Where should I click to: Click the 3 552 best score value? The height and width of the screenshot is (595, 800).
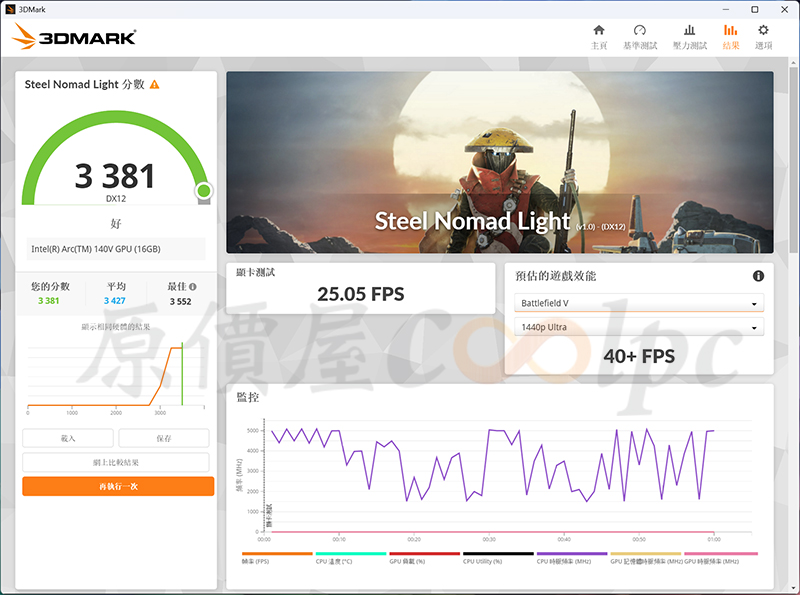click(x=181, y=302)
